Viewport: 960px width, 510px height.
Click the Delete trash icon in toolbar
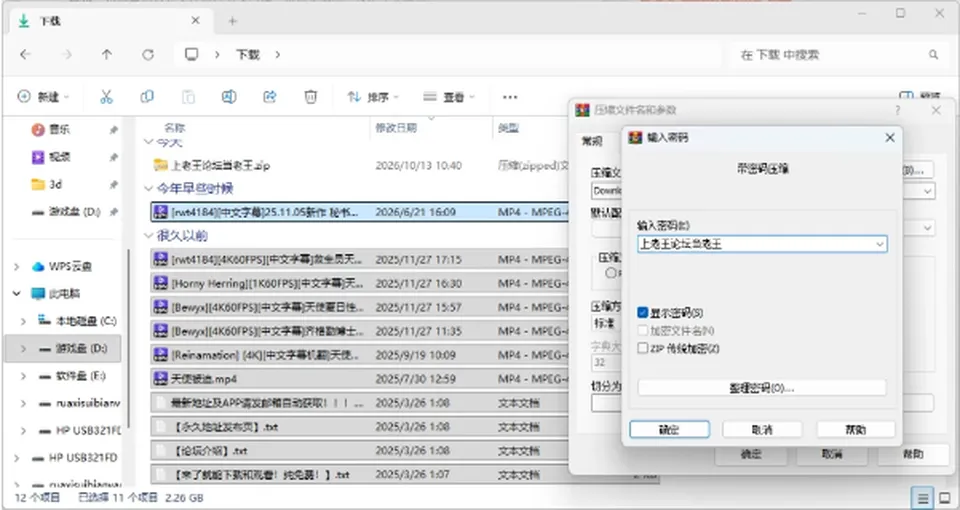tap(311, 97)
